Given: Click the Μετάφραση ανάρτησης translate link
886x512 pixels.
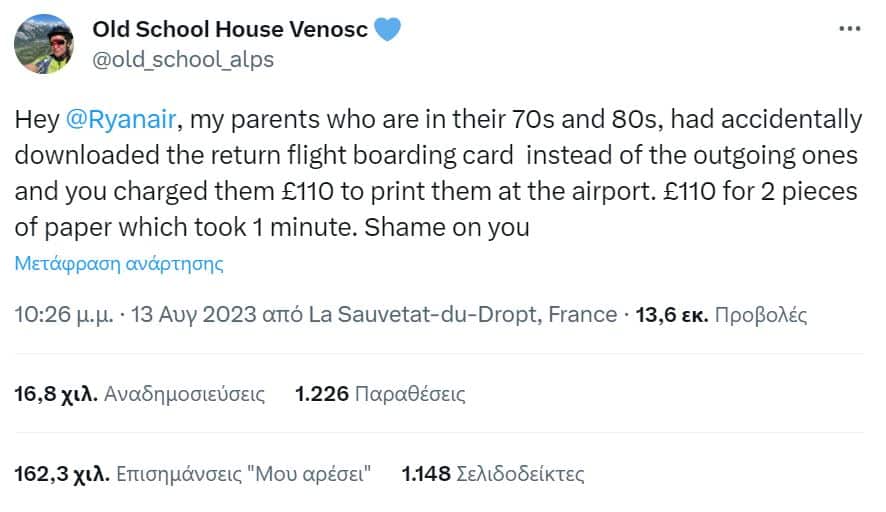Looking at the screenshot, I should pyautogui.click(x=119, y=264).
